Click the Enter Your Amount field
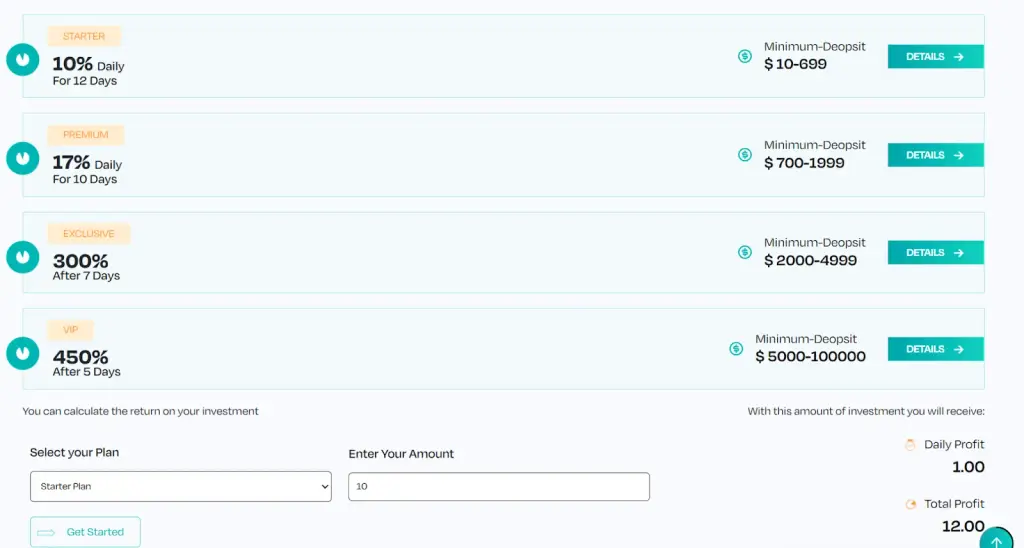Viewport: 1024px width, 548px height. [499, 487]
